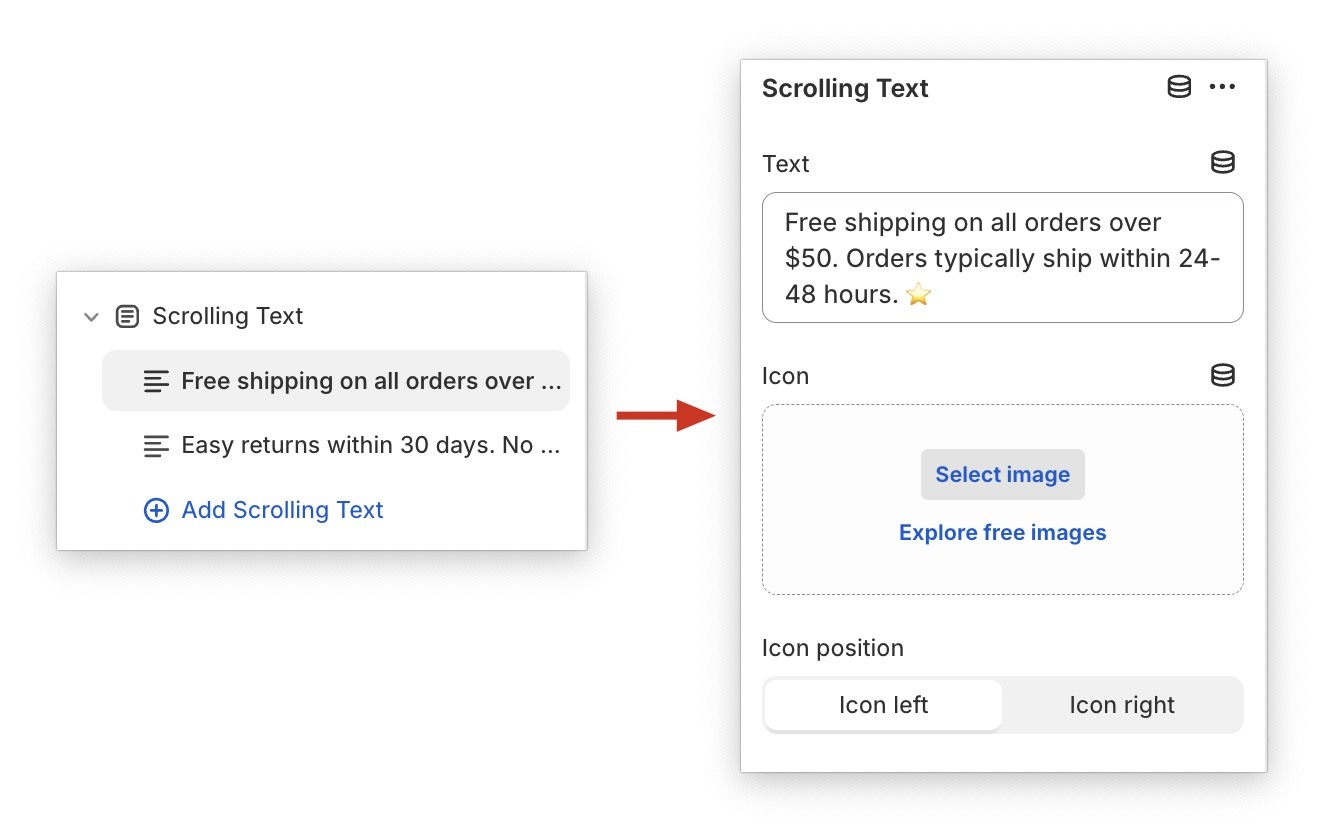Click the text block icon beside Free shipping
Image resolution: width=1322 pixels, height=836 pixels.
pos(156,381)
